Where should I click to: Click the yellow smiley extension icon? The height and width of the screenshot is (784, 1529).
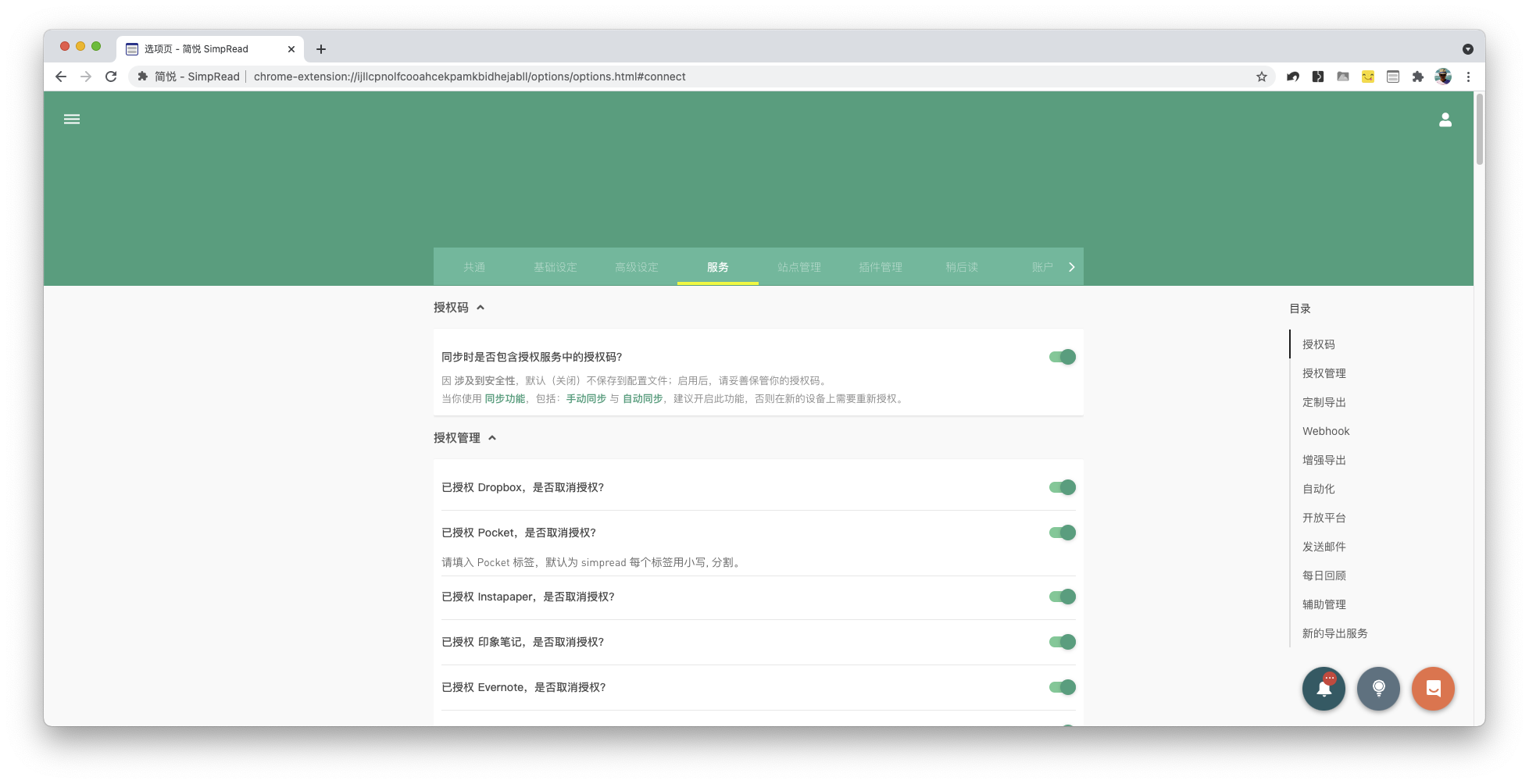pos(1368,77)
